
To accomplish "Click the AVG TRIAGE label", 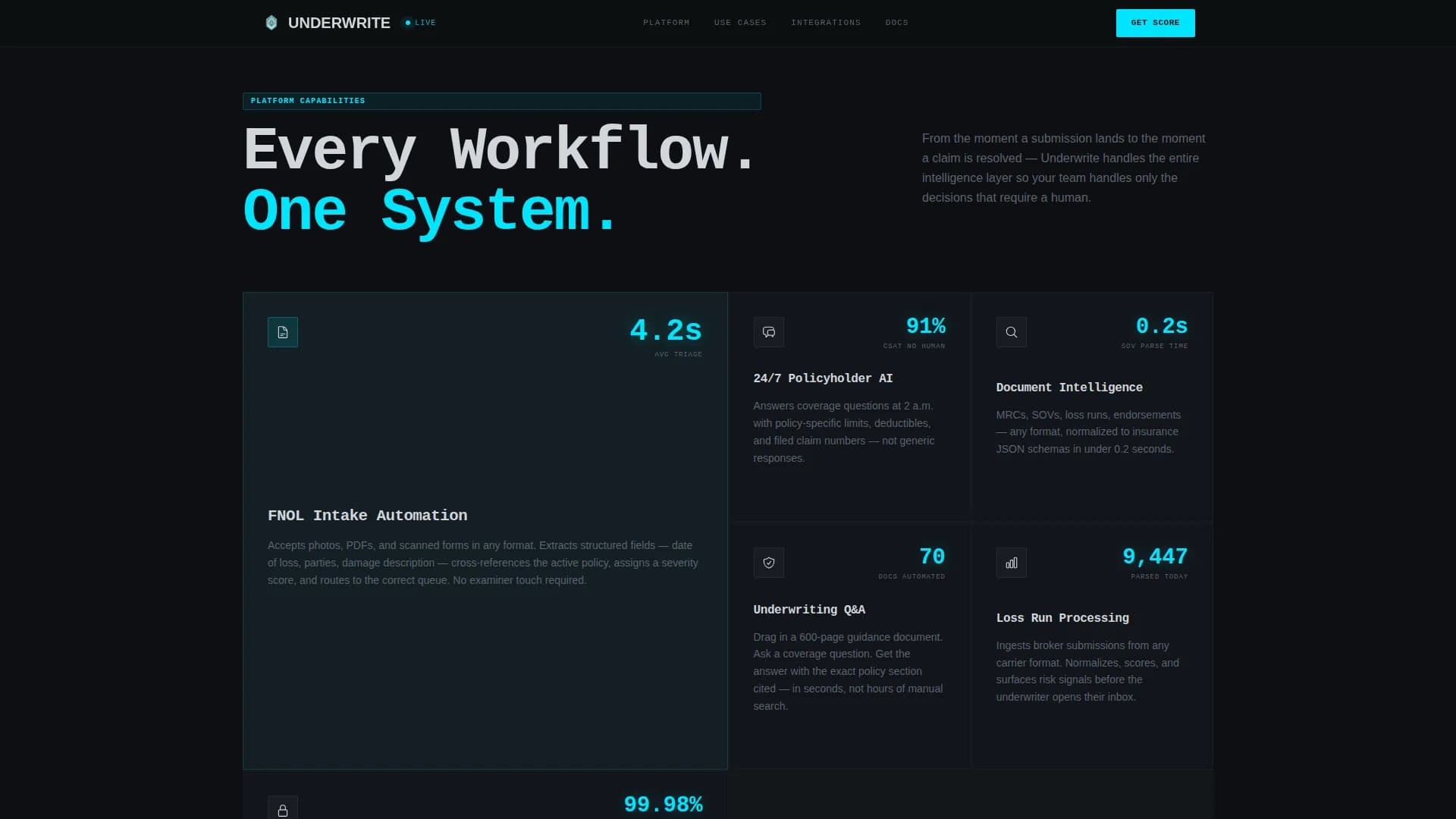I will (x=678, y=354).
